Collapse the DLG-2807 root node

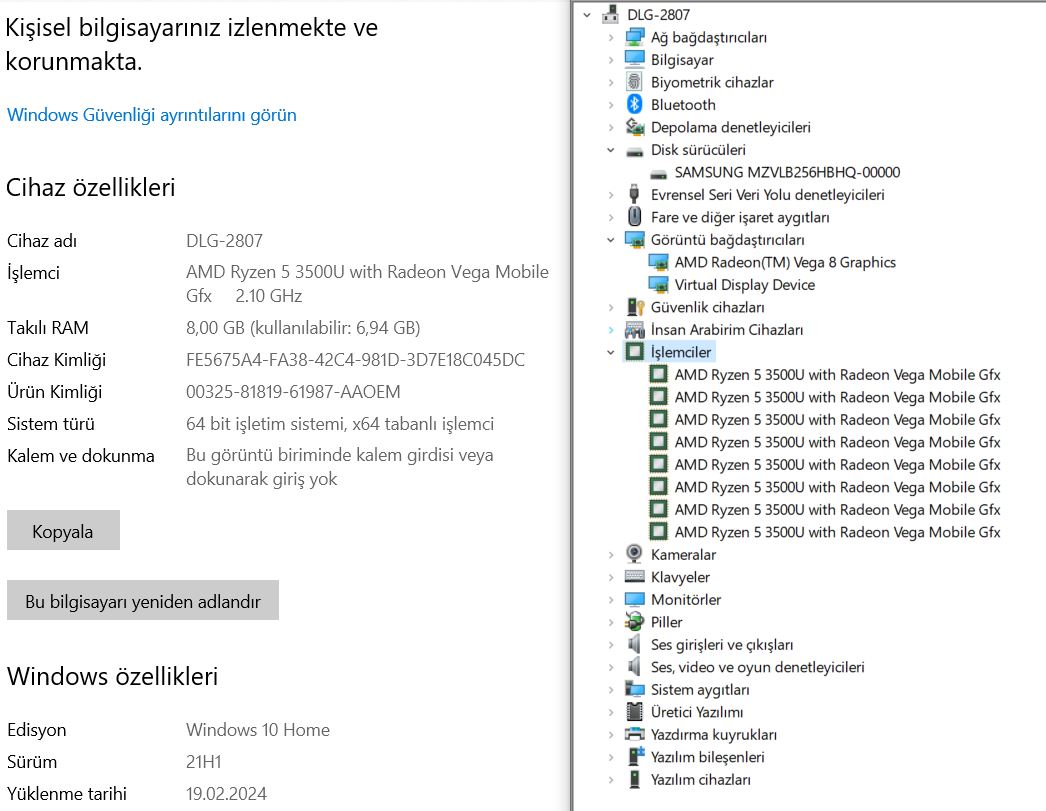(587, 15)
